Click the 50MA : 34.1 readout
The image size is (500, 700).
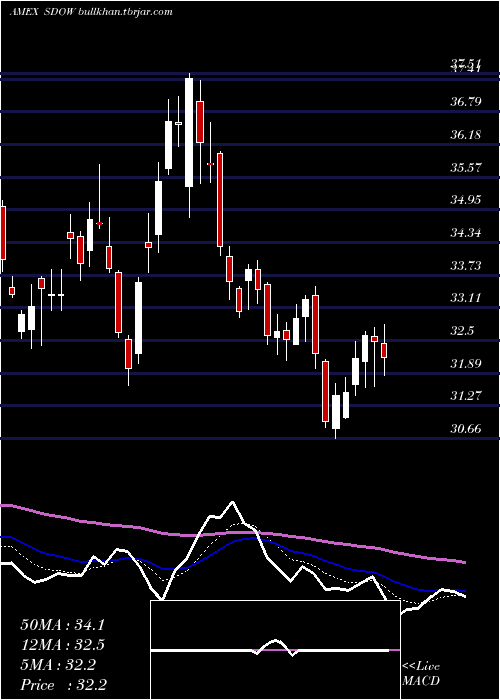click(62, 625)
